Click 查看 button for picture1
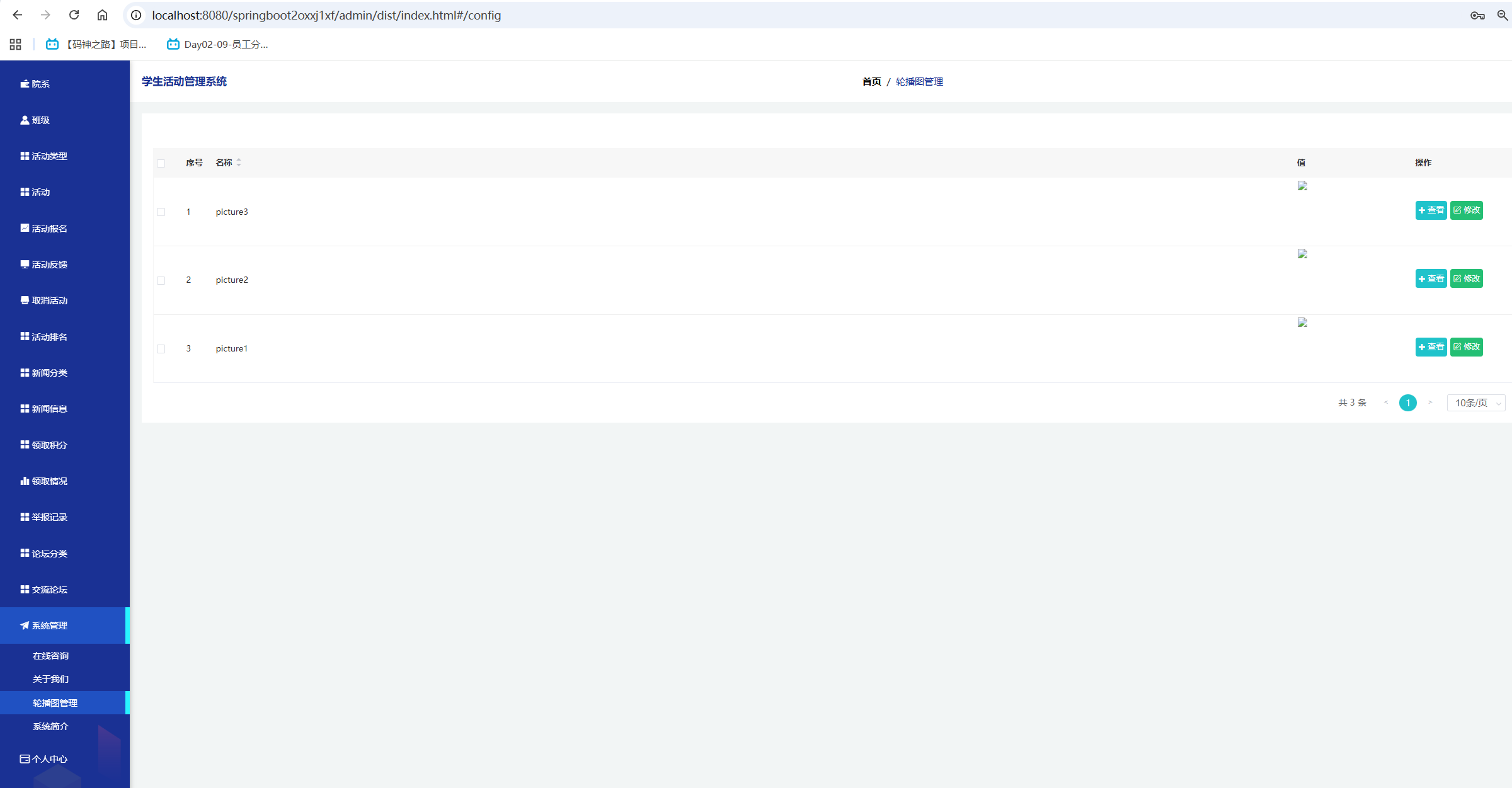Screen dimensions: 1512x788 (1431, 347)
